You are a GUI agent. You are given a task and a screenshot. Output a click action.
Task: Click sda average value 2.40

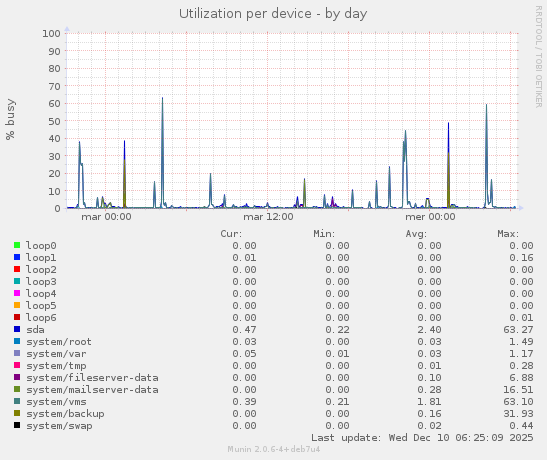429,330
